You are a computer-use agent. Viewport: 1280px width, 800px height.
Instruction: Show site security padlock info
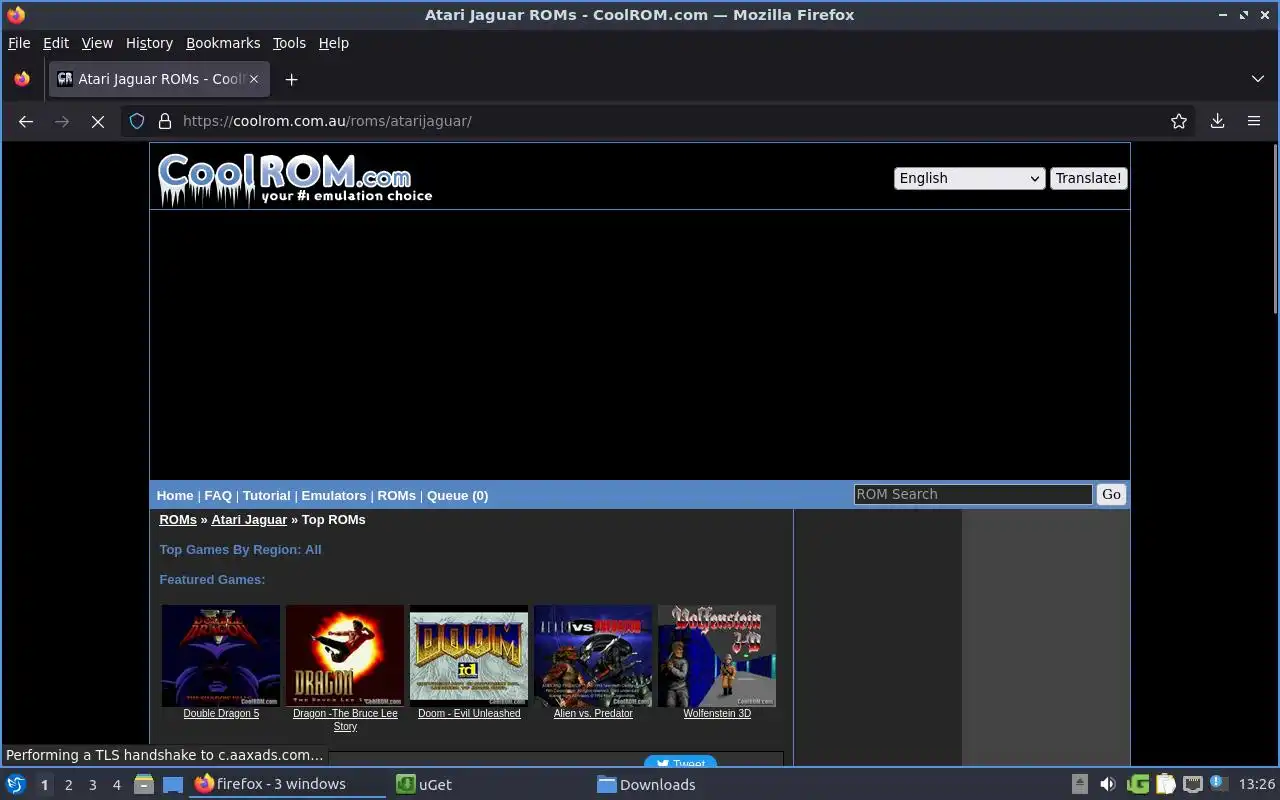point(166,121)
